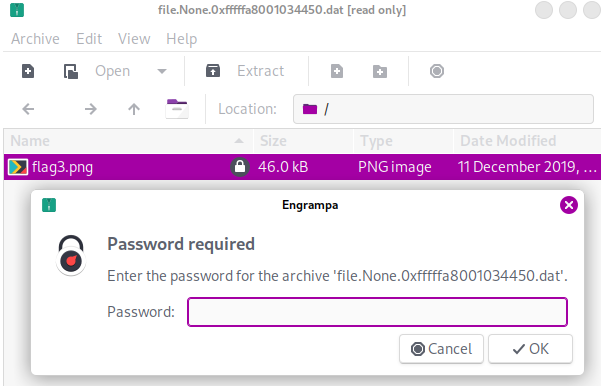Click the Extract toolbar button

point(245,71)
